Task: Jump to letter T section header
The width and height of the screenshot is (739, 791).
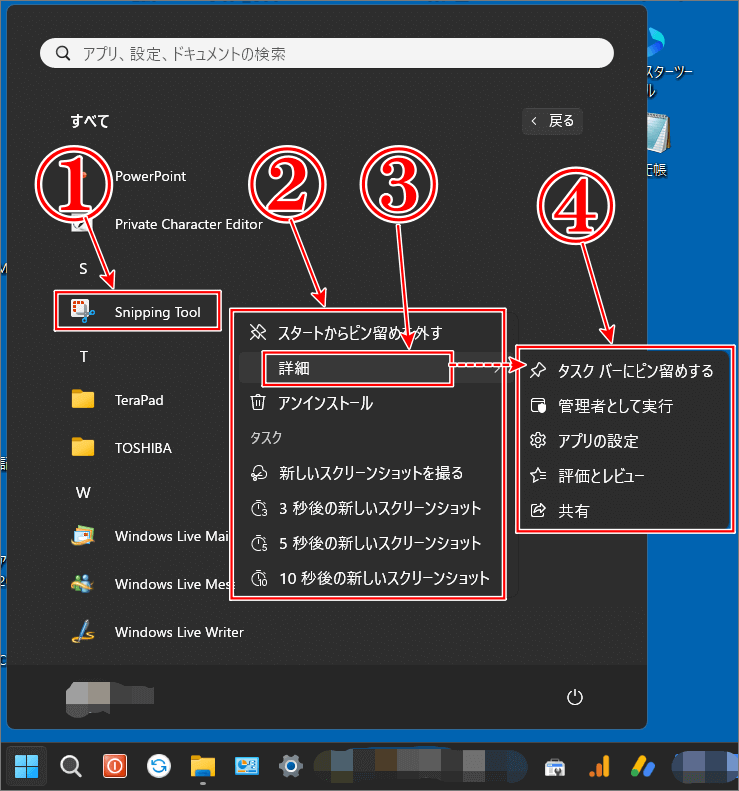Action: point(84,357)
